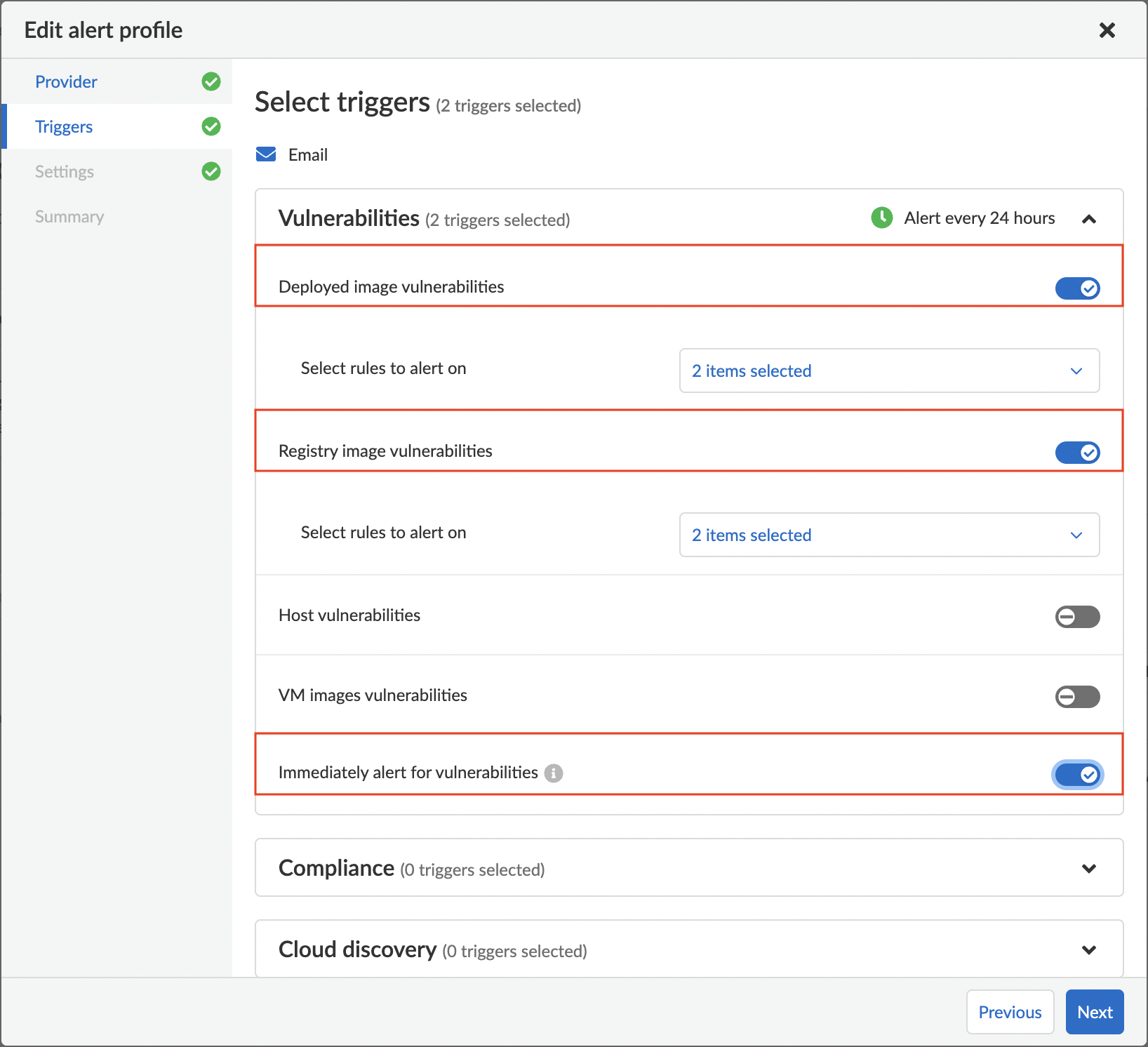Open rules dropdown under Registry image vulnerabilities

tap(889, 535)
